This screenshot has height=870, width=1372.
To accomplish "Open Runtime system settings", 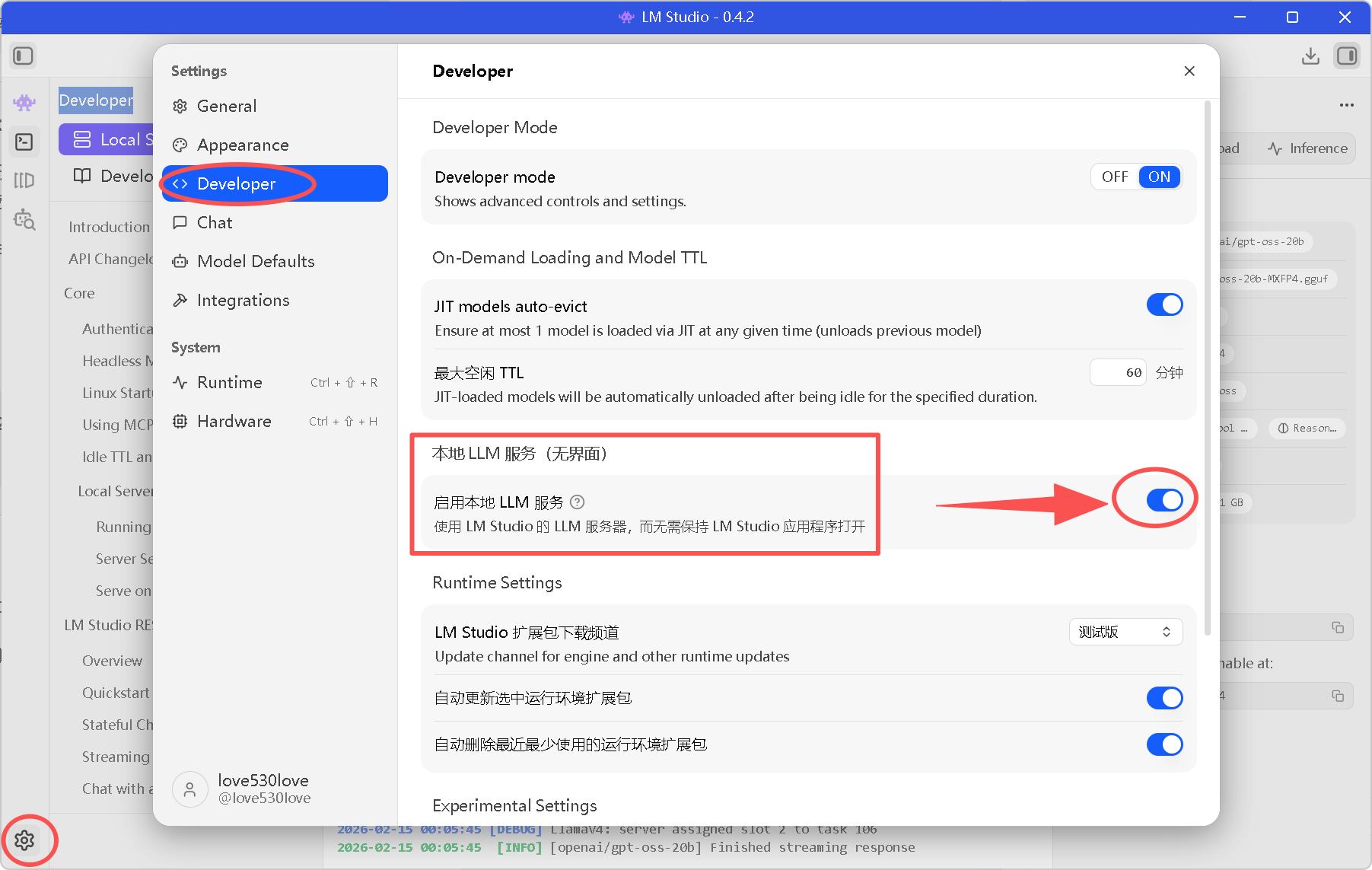I will [x=275, y=382].
